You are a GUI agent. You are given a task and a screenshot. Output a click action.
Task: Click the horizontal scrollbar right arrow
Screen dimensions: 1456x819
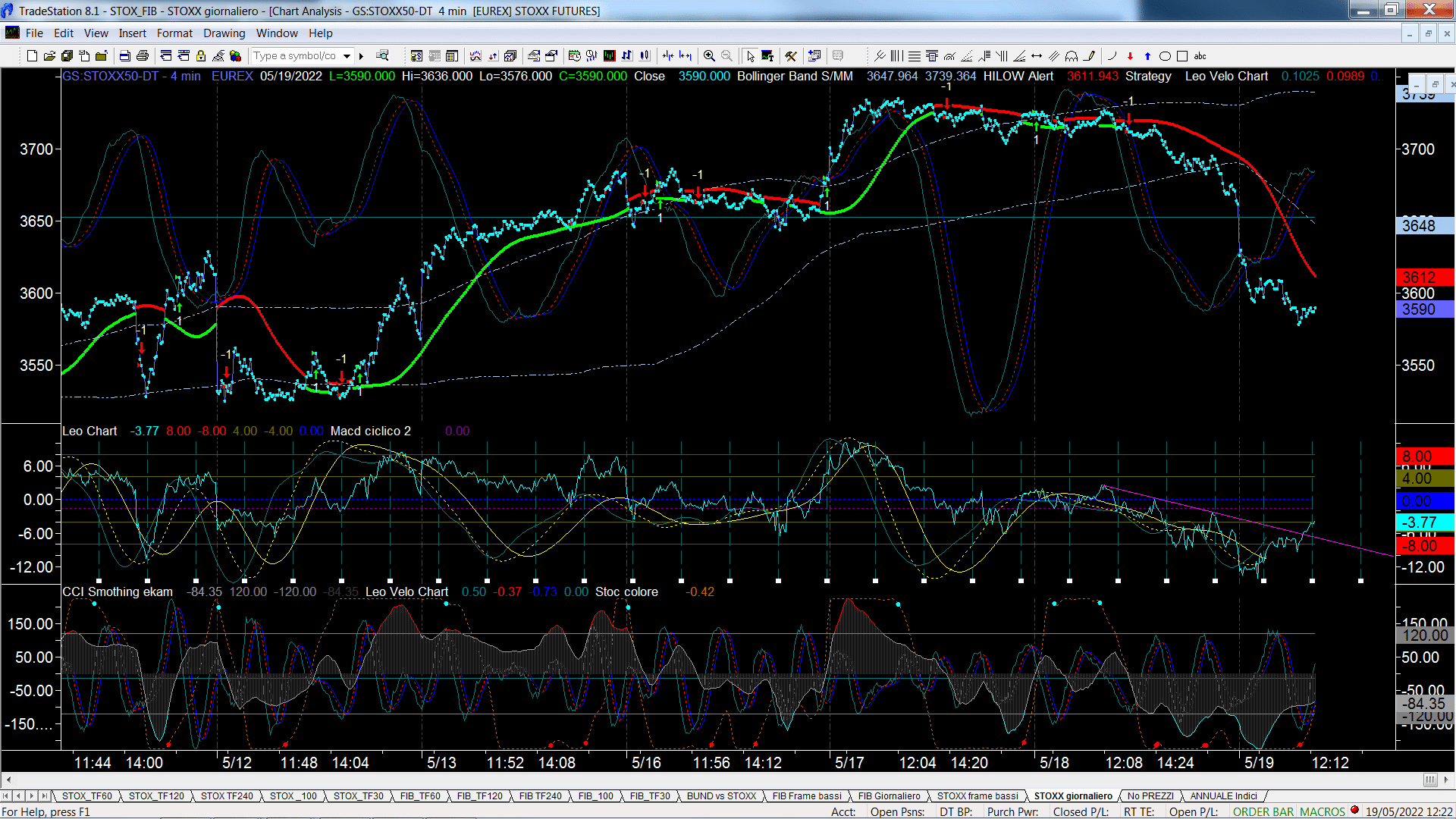tap(1447, 780)
